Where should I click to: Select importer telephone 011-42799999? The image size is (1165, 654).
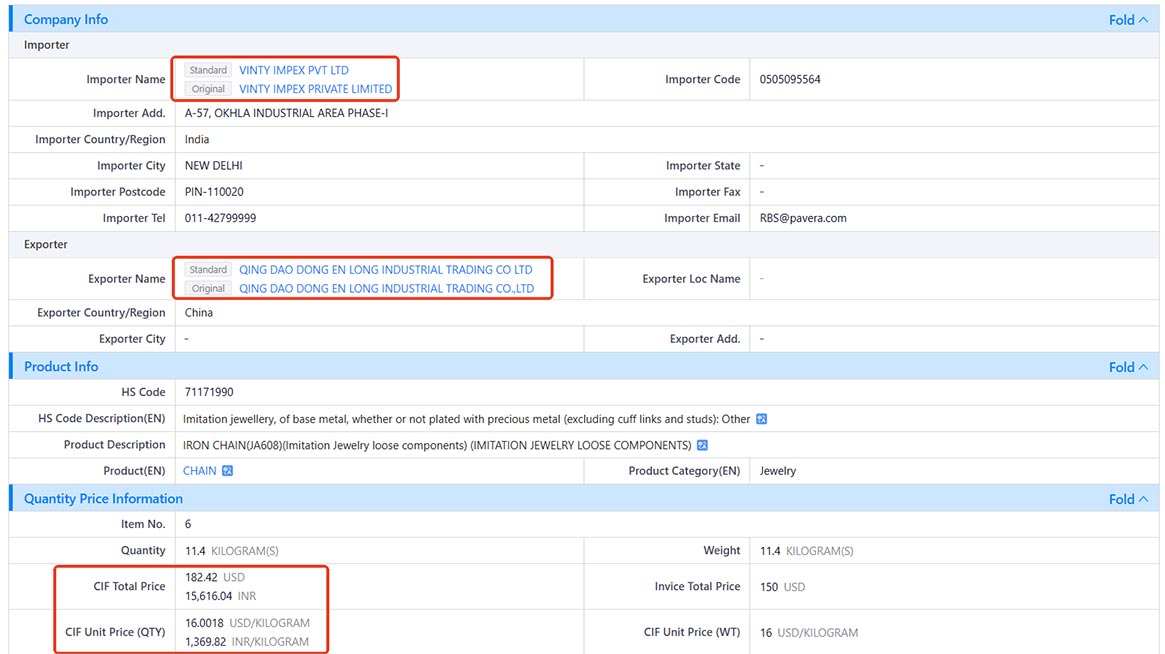220,218
